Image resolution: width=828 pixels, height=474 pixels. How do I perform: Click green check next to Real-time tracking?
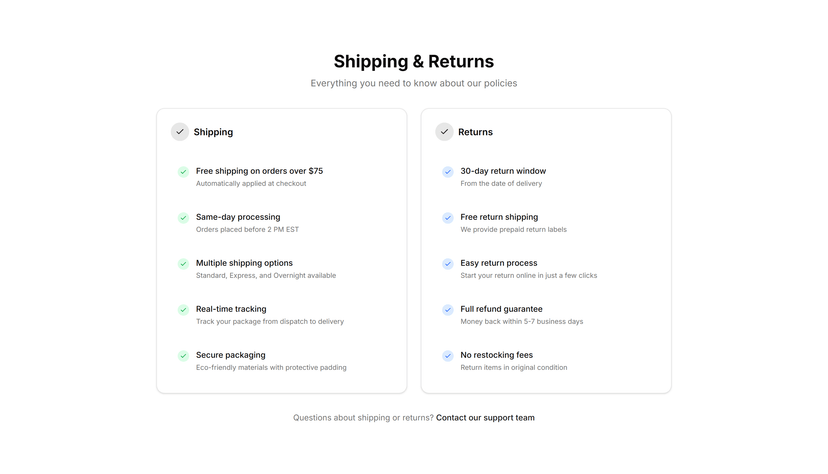point(183,309)
